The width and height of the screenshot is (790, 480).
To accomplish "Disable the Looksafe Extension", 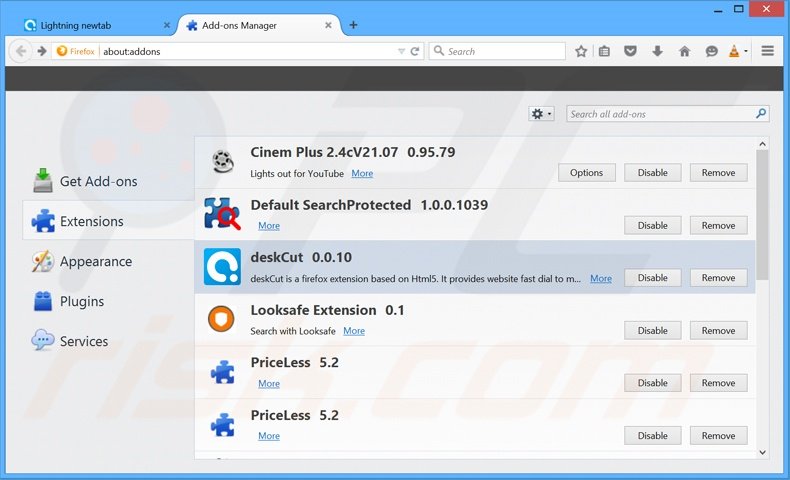I will click(x=652, y=331).
